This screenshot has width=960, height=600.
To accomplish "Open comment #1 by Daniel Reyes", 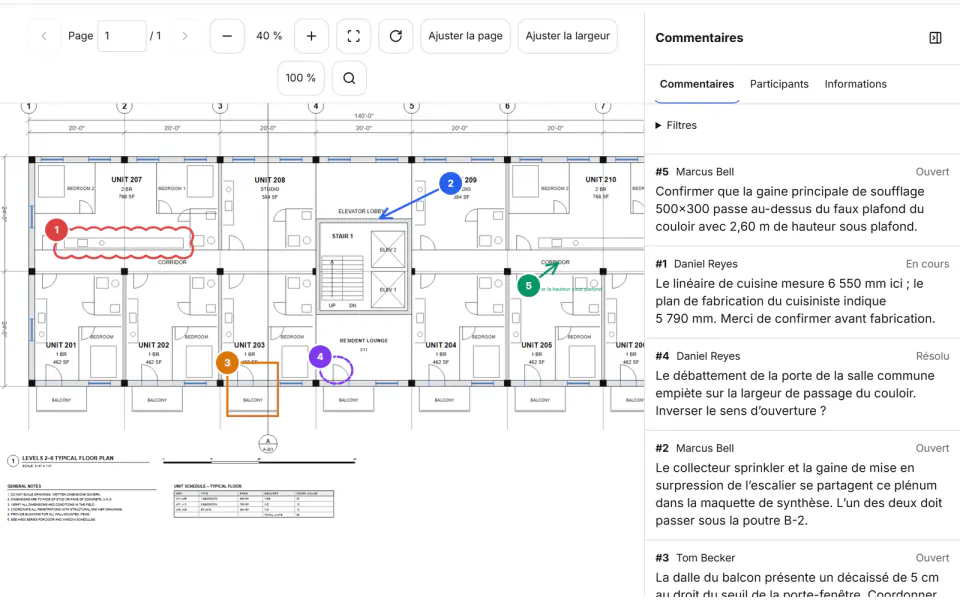I will [x=802, y=292].
